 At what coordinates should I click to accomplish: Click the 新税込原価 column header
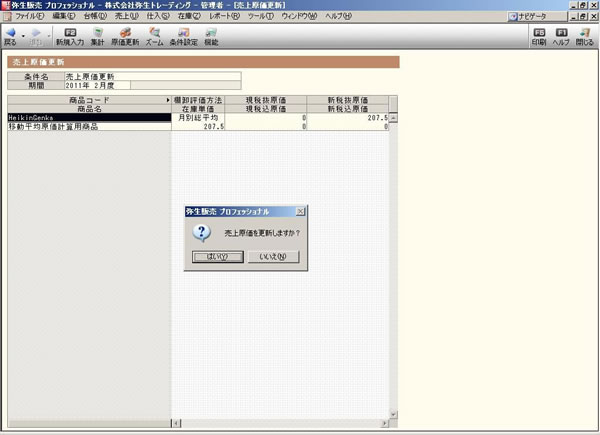347,109
